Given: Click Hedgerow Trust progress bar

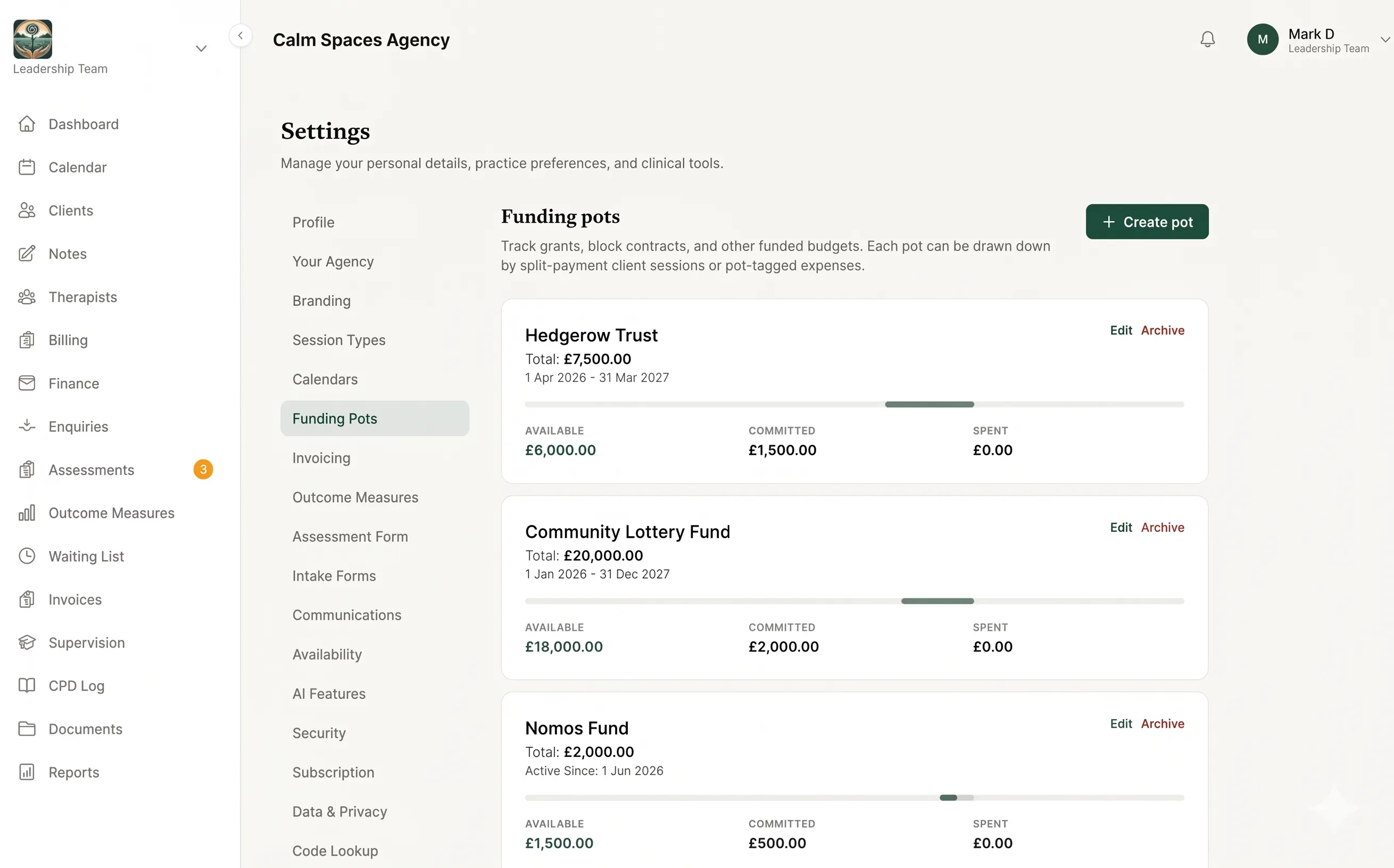Looking at the screenshot, I should pyautogui.click(x=854, y=404).
